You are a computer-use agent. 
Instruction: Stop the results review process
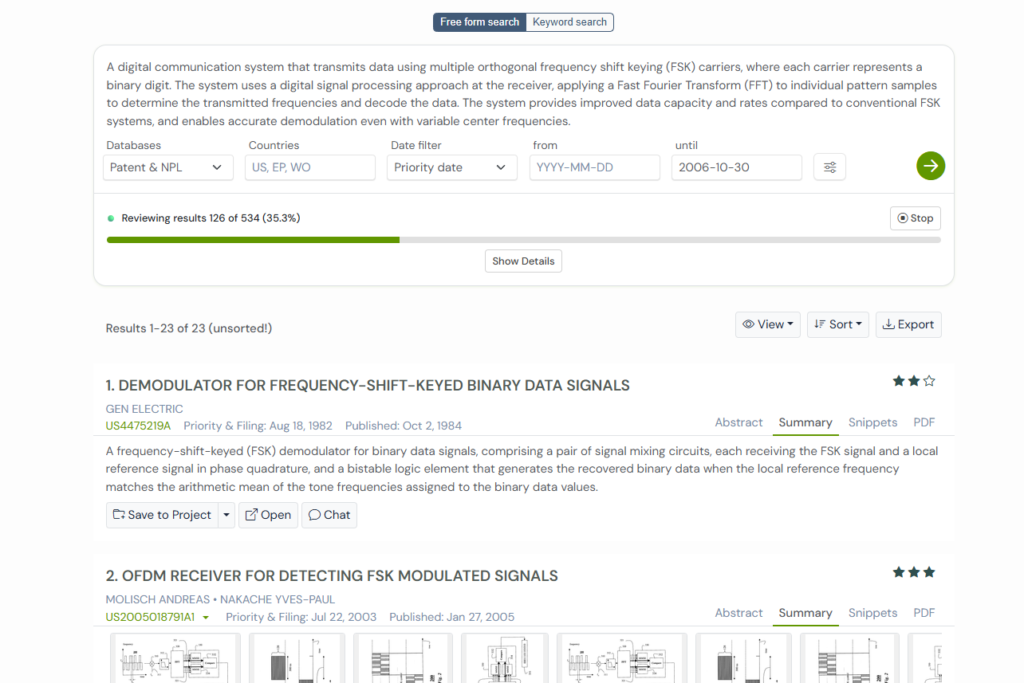click(x=914, y=218)
